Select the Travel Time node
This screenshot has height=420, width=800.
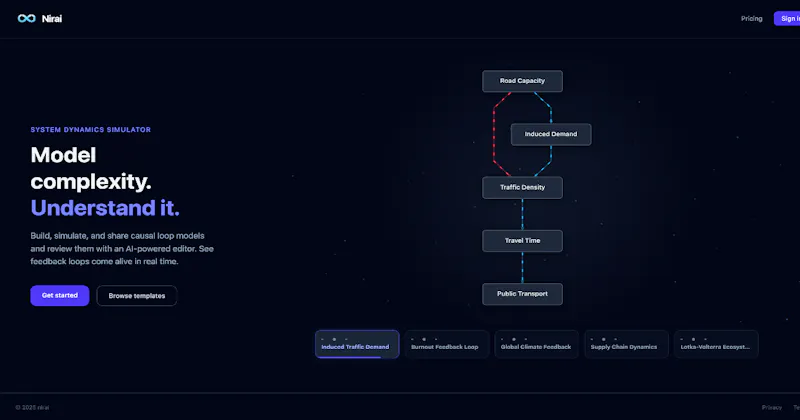(522, 240)
